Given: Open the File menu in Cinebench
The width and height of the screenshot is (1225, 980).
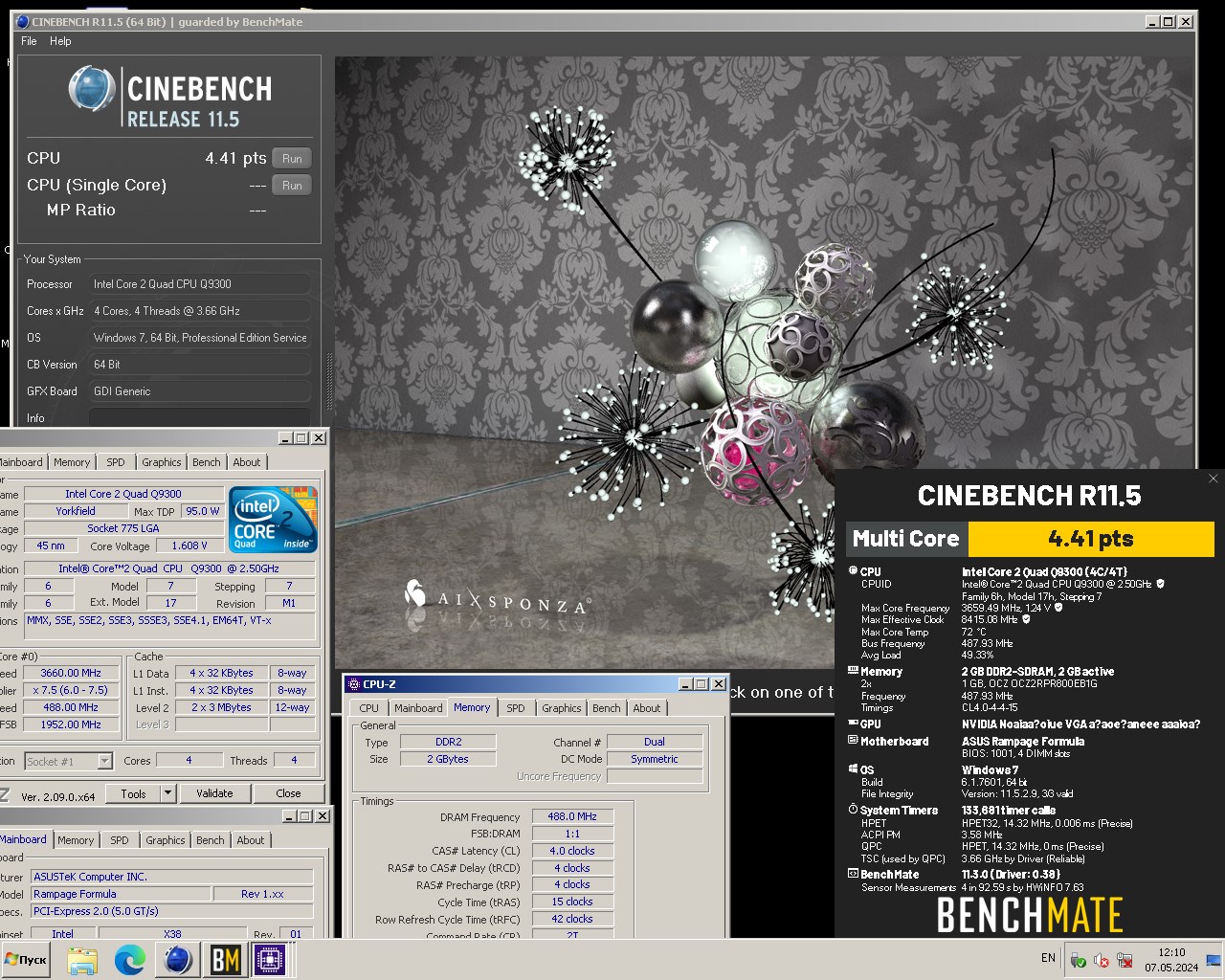Looking at the screenshot, I should (x=29, y=41).
